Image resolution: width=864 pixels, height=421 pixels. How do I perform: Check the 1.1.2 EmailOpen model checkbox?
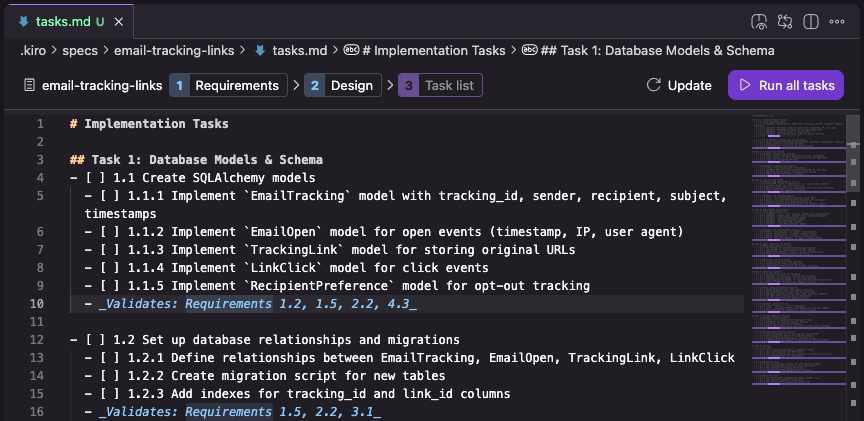110,232
